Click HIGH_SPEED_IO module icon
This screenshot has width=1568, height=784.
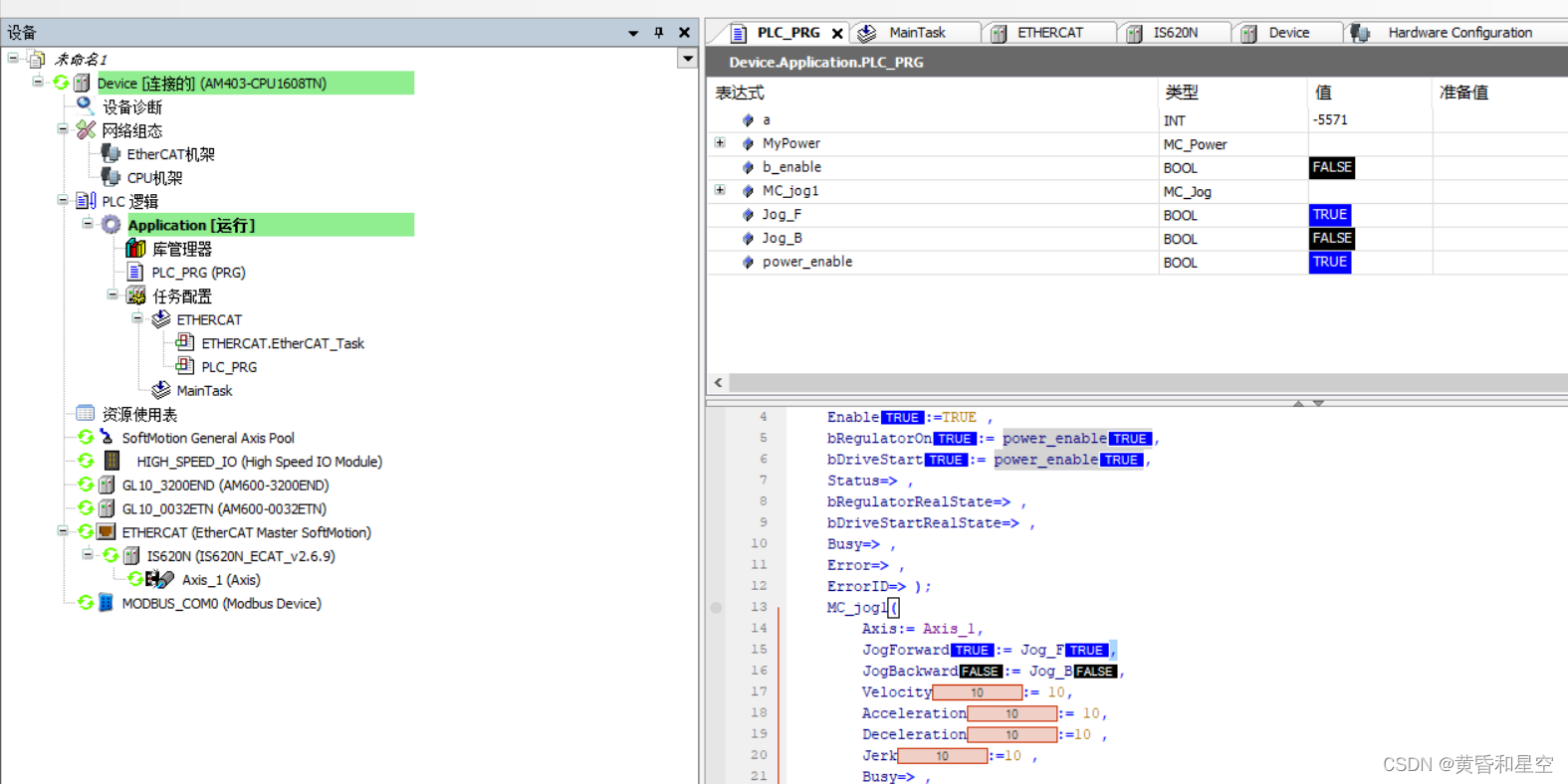112,461
